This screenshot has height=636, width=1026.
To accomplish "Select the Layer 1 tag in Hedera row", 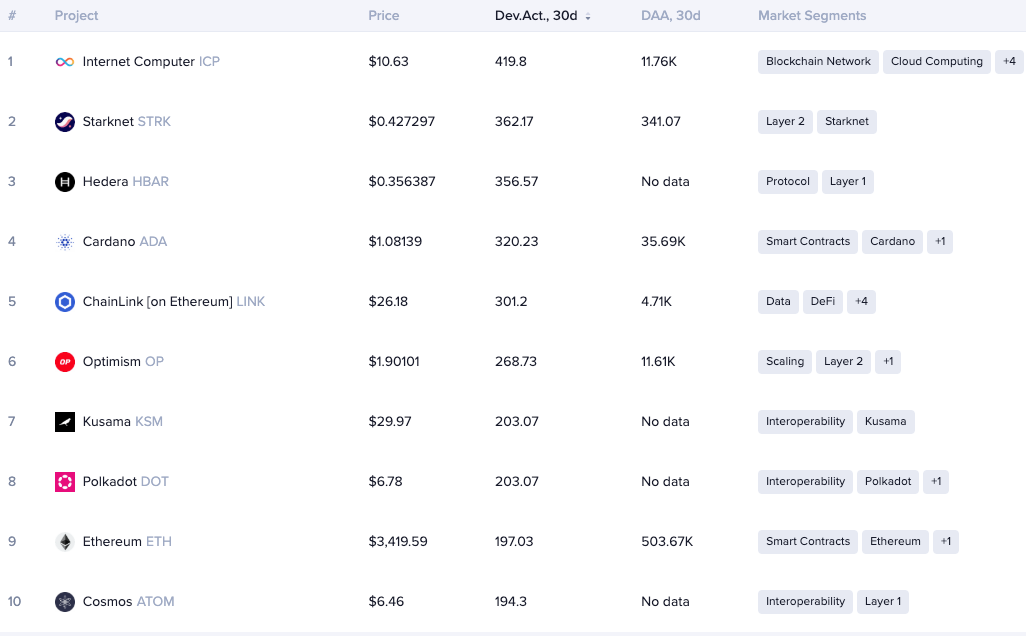I will coord(847,181).
